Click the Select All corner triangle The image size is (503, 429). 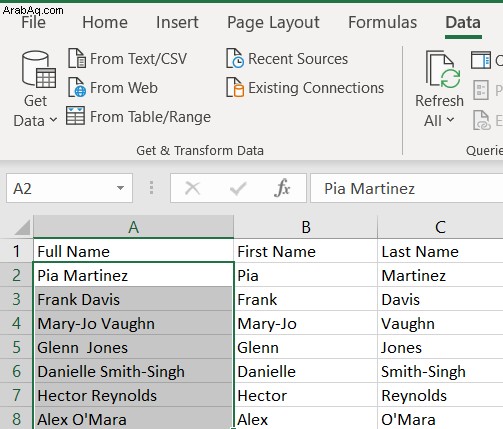coord(22,228)
